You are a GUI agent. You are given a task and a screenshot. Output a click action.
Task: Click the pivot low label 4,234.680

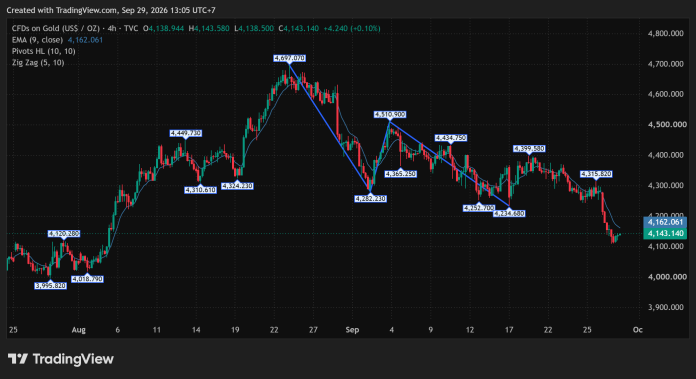509,213
